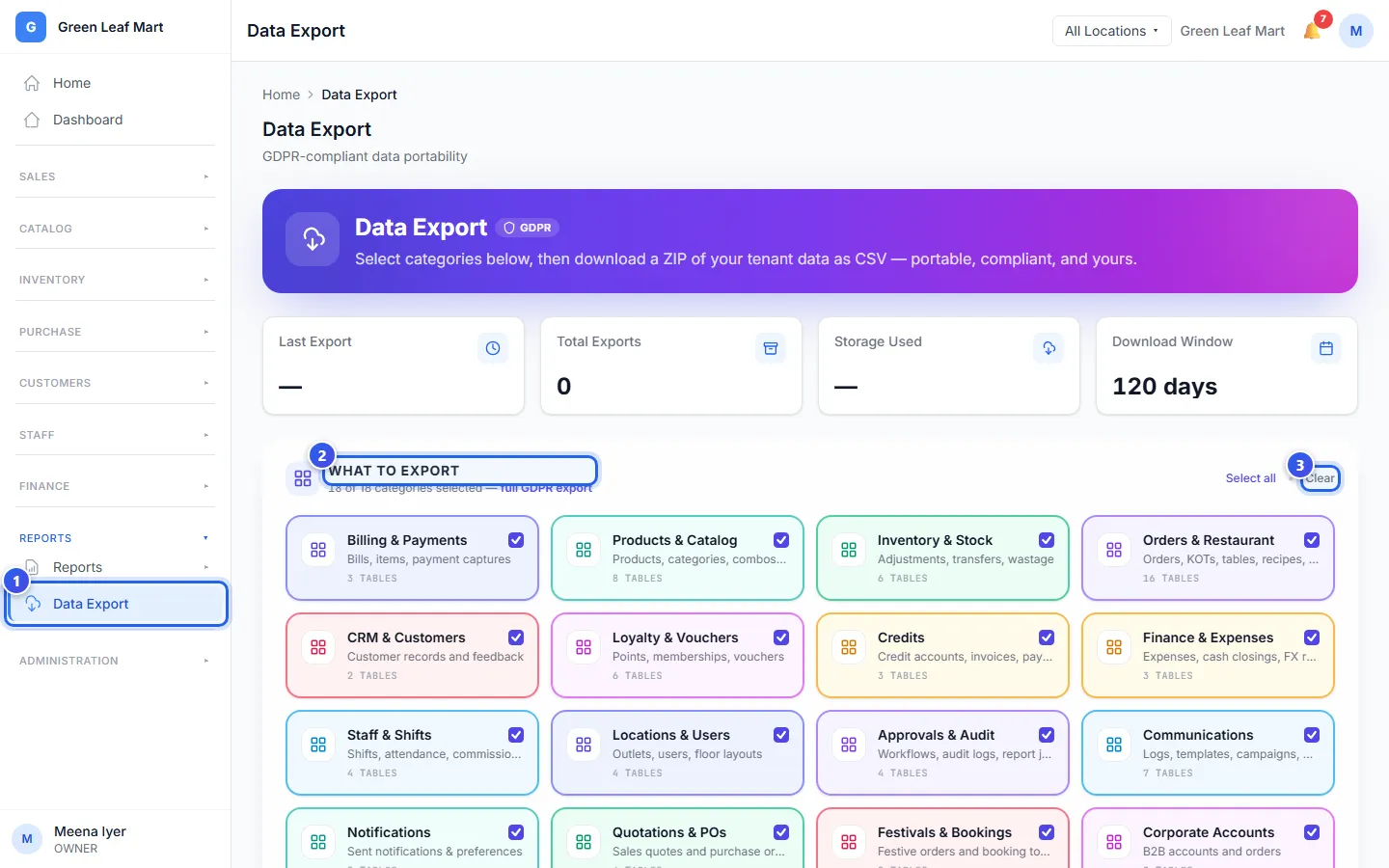
Task: Click the cloud download icon in the banner
Action: coord(313,239)
